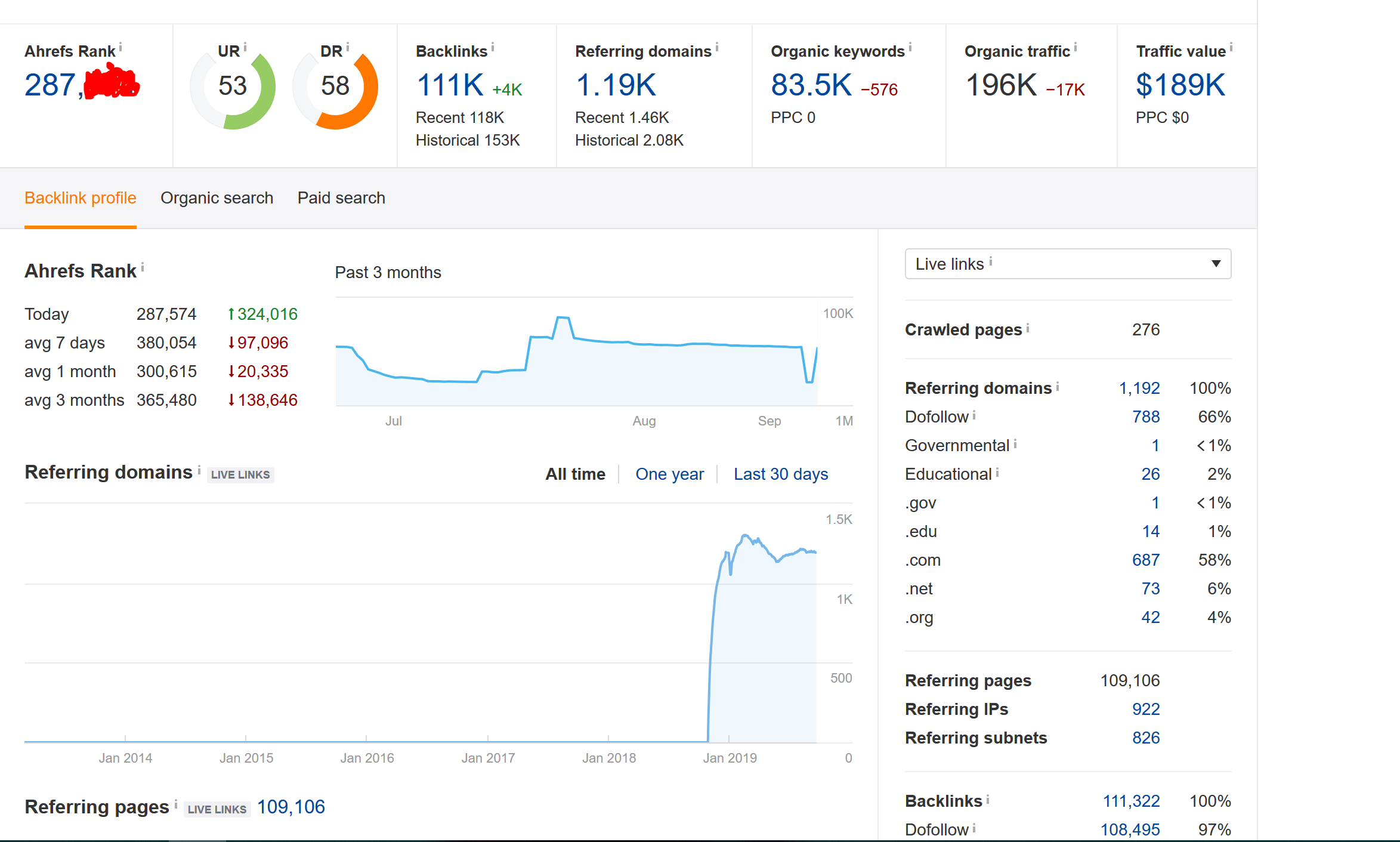Click the 788 dofollow domains link
1400x842 pixels.
coord(1146,417)
